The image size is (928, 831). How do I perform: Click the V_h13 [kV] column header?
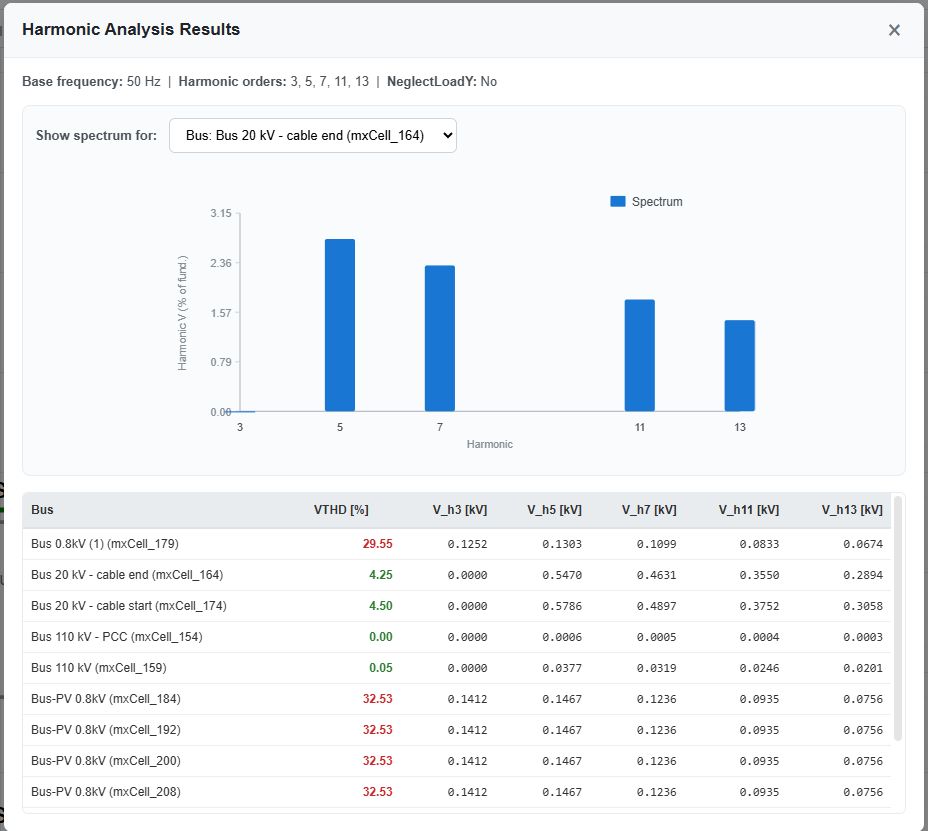(x=852, y=510)
